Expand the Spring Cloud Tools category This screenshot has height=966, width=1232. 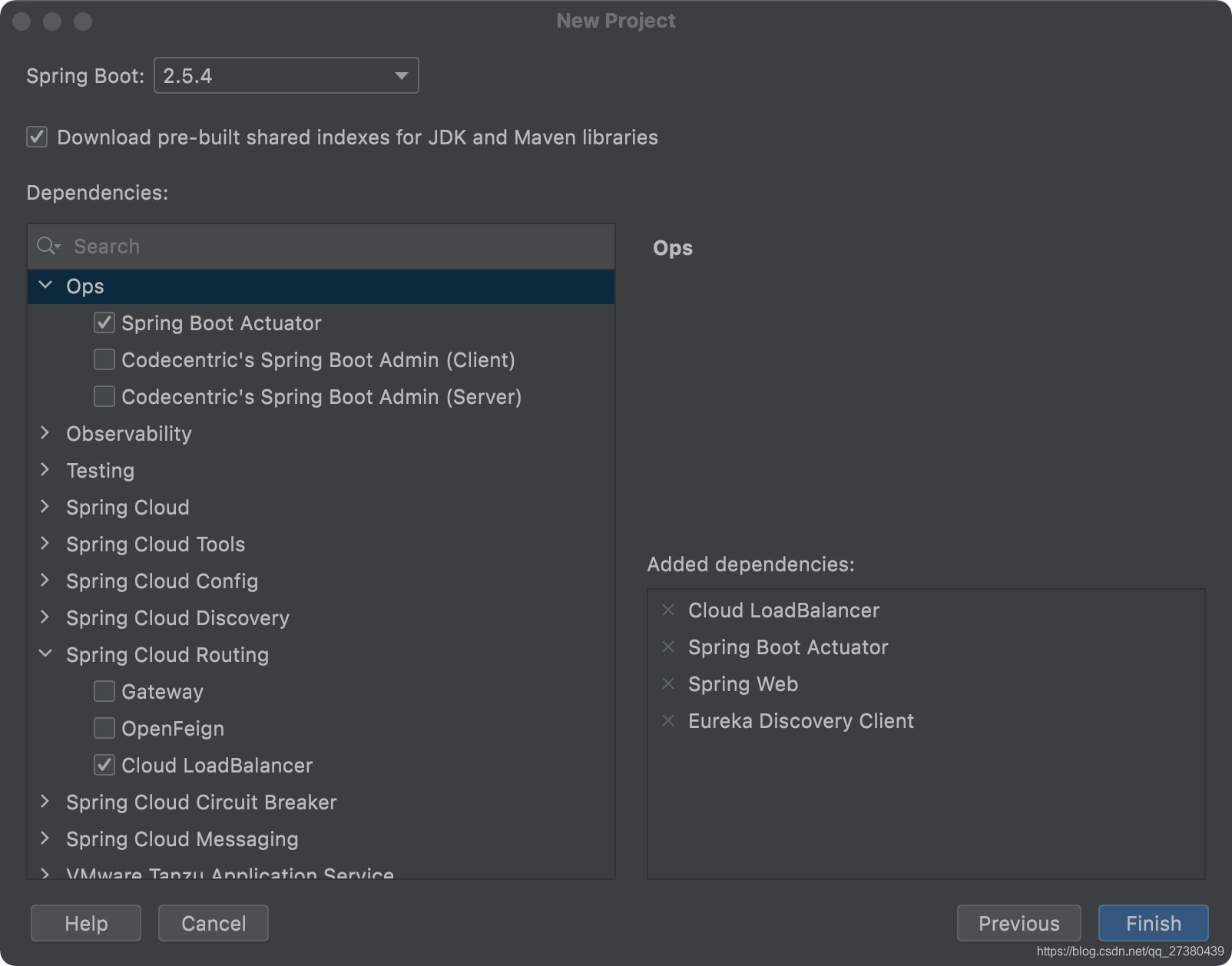tap(45, 544)
